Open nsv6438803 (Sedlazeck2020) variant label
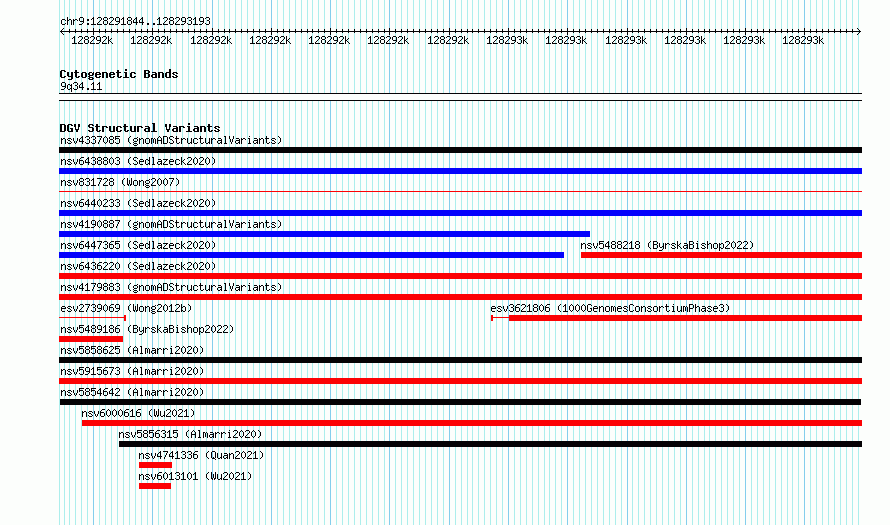Screen dimensions: 890x525 pyautogui.click(x=138, y=161)
